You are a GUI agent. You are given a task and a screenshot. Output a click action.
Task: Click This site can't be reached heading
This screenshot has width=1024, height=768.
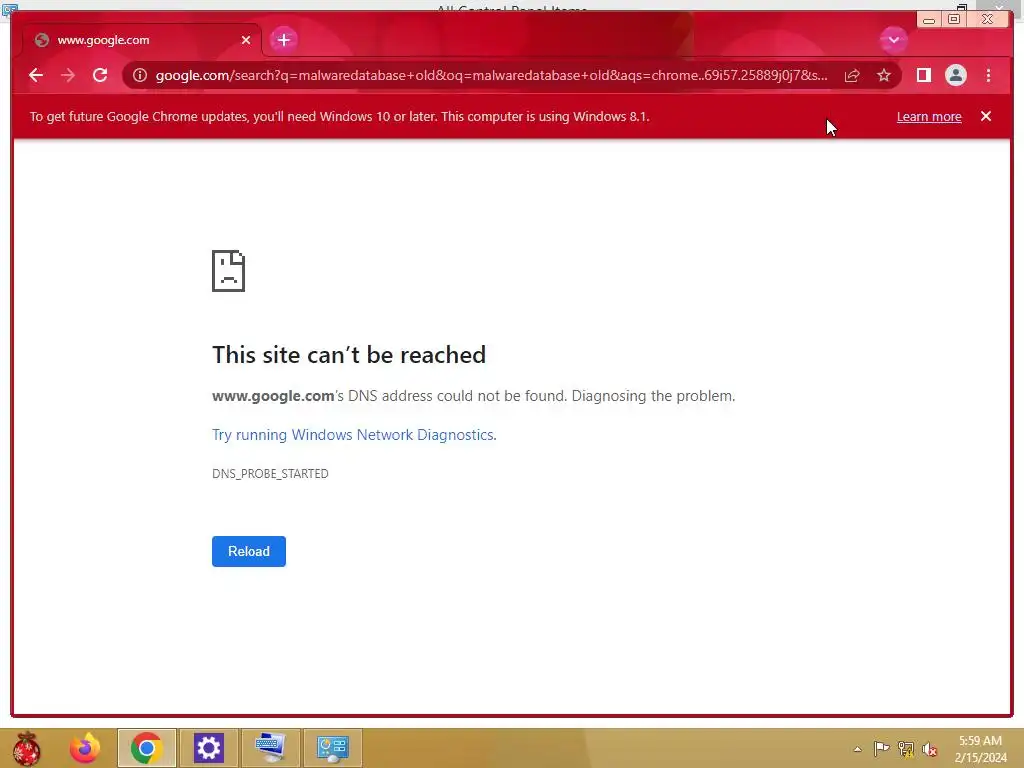coord(349,355)
